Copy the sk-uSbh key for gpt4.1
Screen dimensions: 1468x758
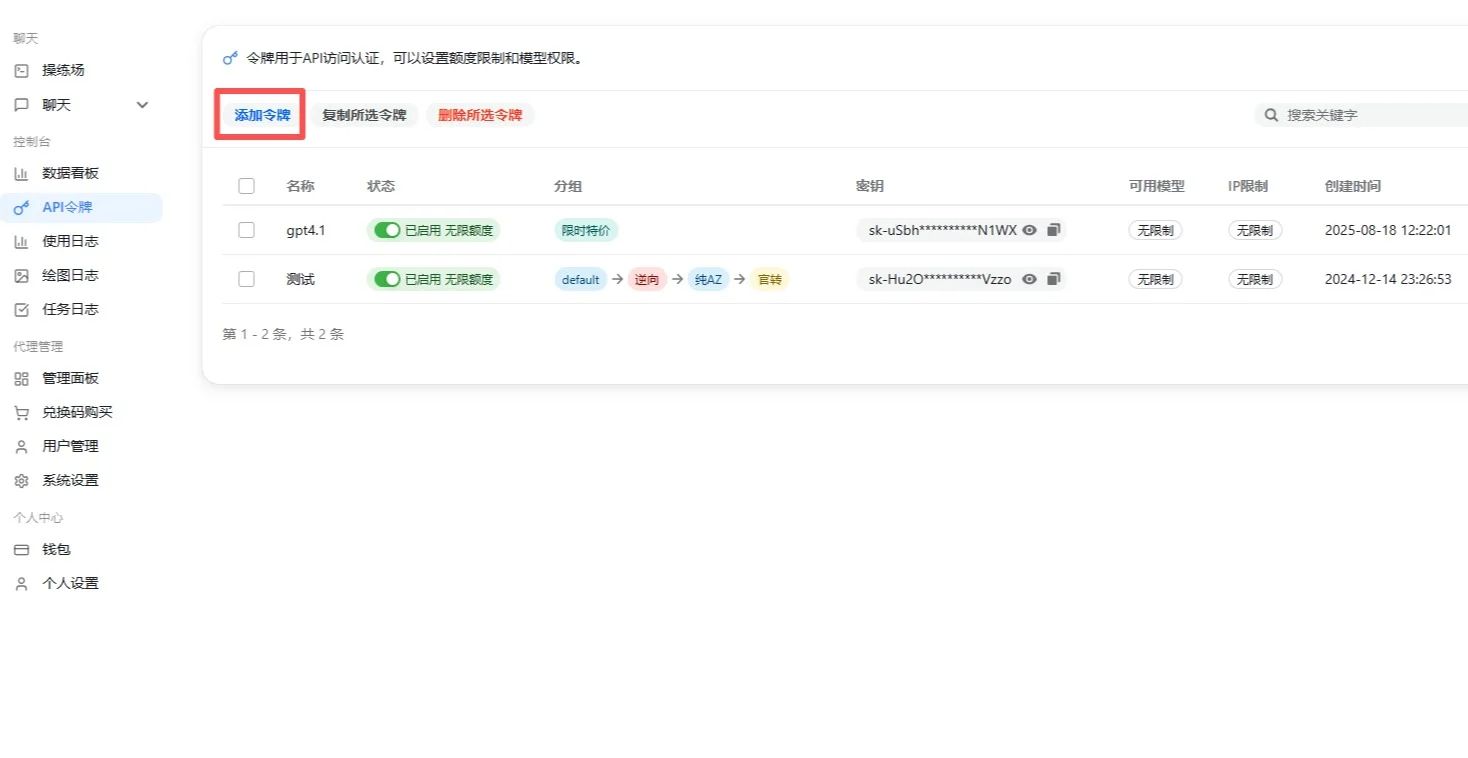point(1053,230)
